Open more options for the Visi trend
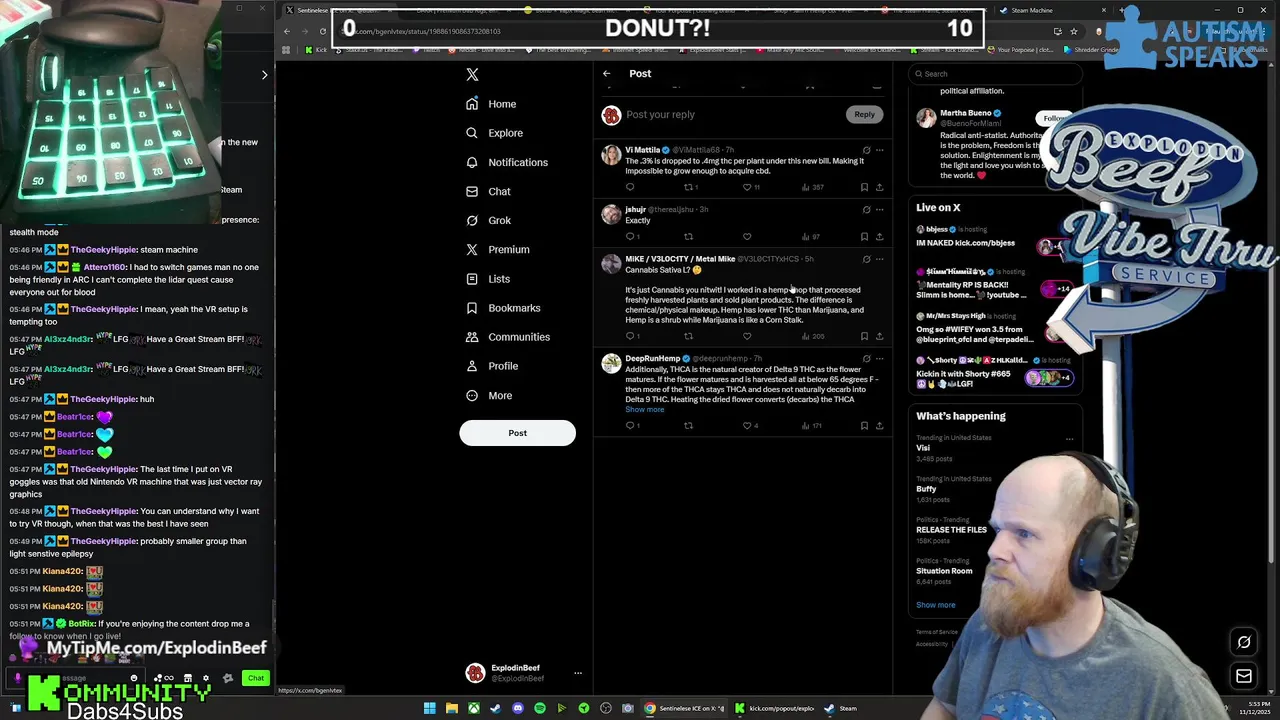Viewport: 1280px width, 720px height. [1069, 439]
